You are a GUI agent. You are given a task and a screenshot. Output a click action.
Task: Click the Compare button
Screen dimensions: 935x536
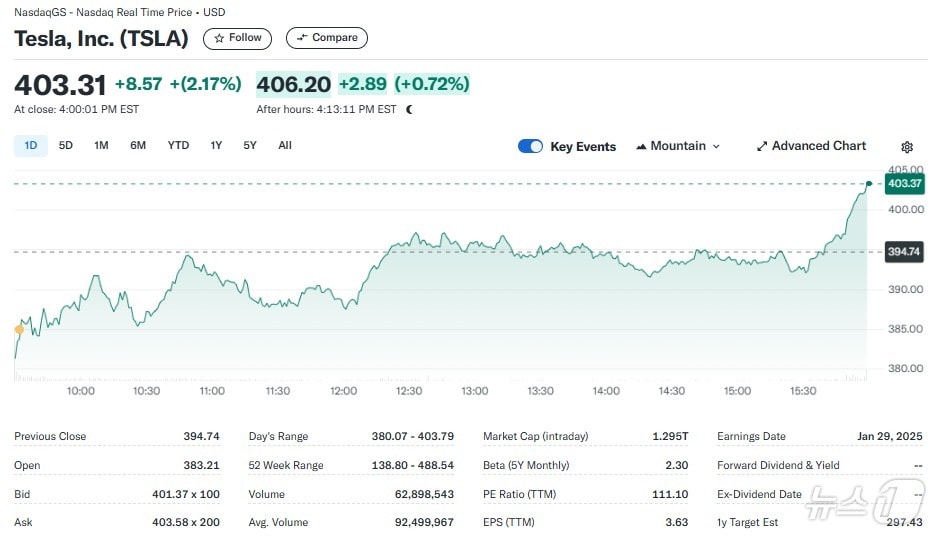(327, 38)
